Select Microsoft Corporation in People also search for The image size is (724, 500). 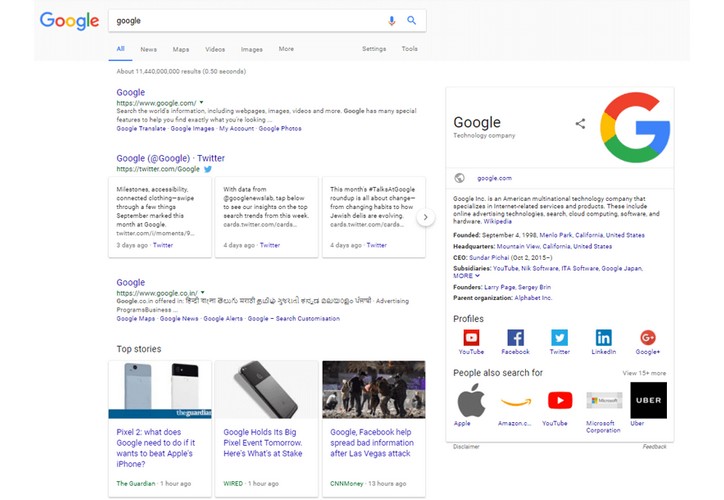point(604,400)
